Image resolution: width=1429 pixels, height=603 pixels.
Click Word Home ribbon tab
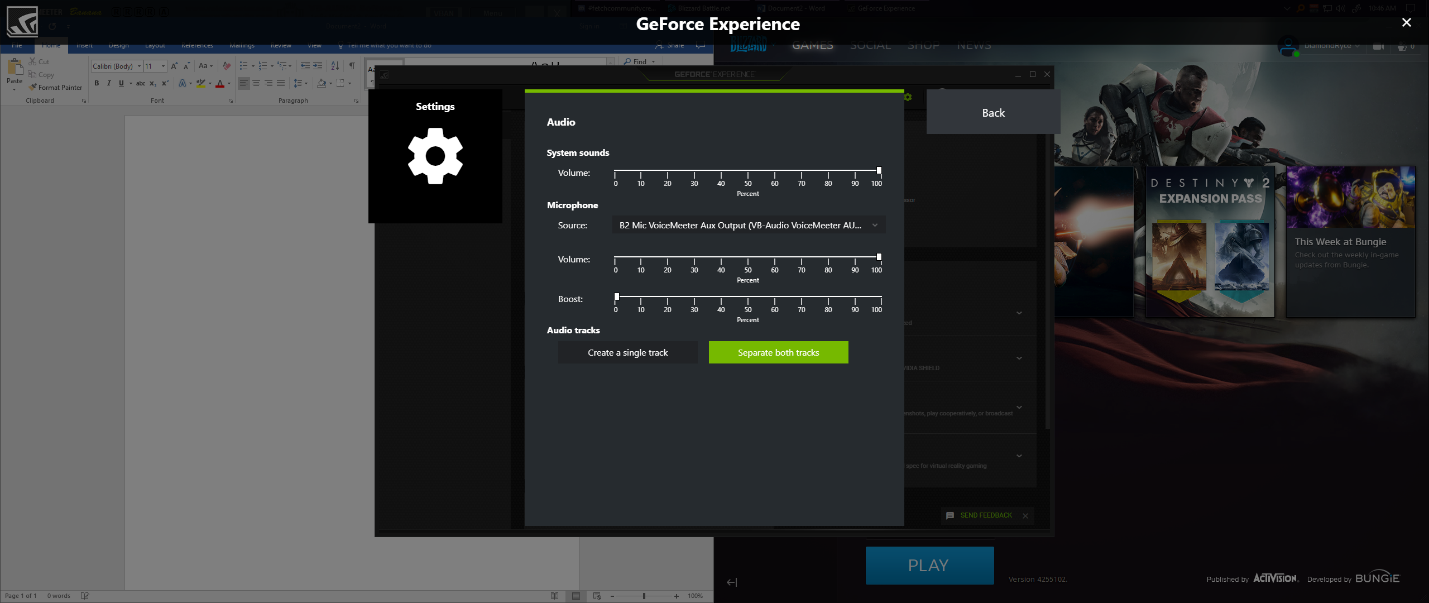[51, 45]
